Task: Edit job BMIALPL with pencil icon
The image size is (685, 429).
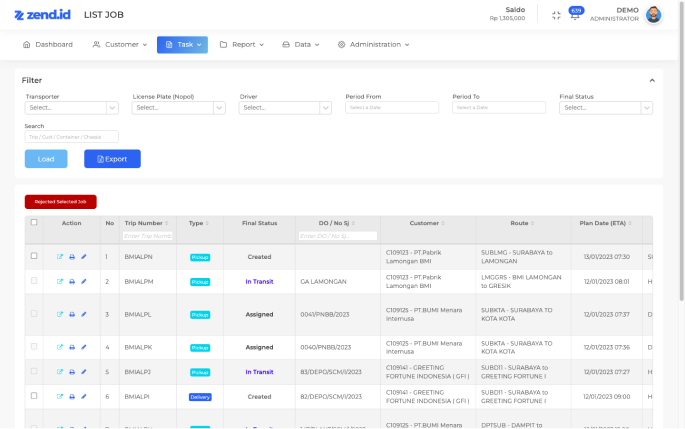Action: [84, 314]
